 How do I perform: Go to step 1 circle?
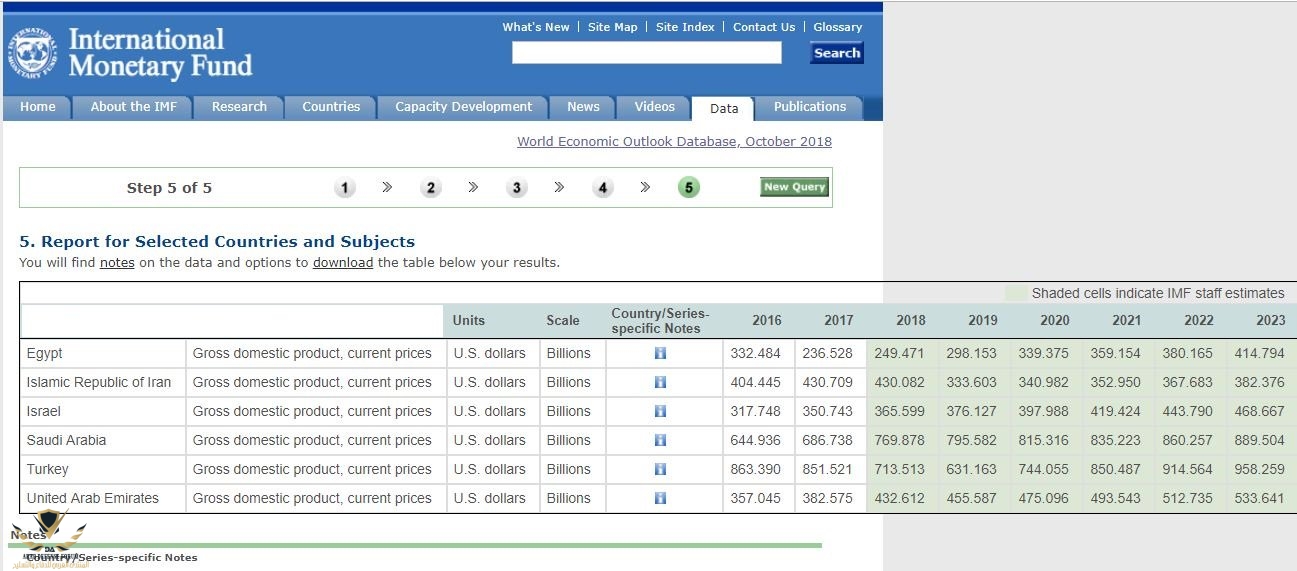(x=345, y=188)
